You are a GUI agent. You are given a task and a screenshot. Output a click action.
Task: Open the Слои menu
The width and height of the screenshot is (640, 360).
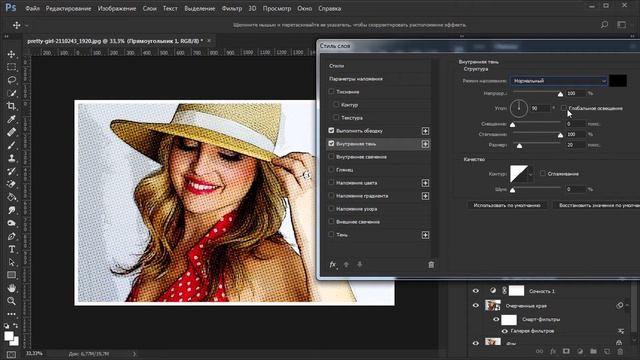pyautogui.click(x=149, y=8)
